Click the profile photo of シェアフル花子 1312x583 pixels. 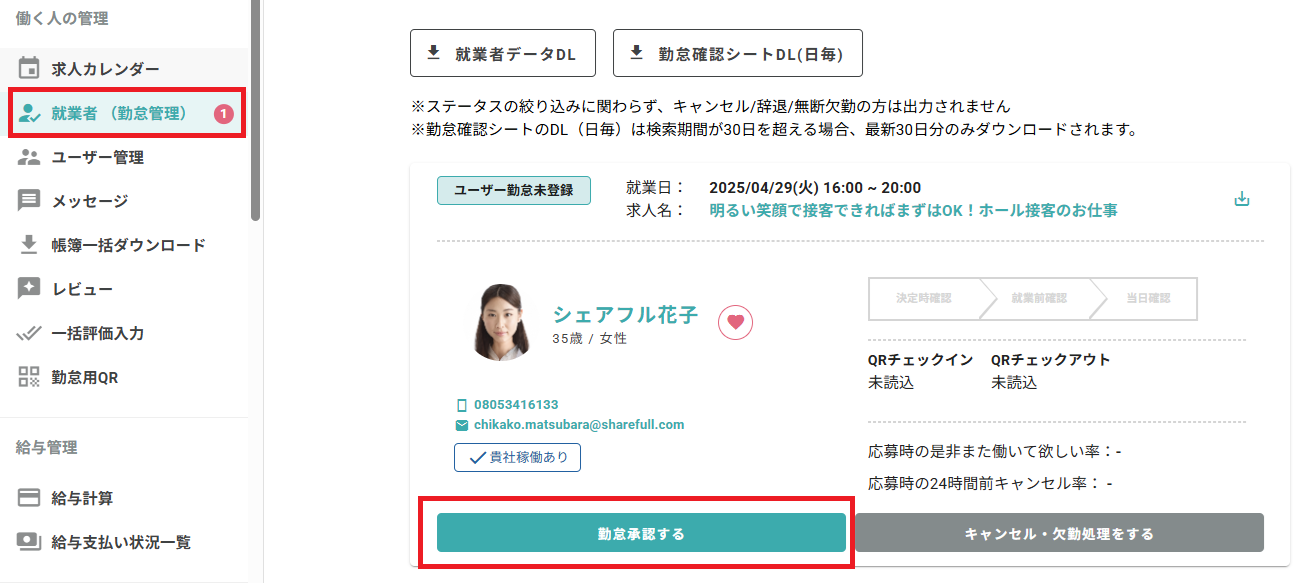pyautogui.click(x=502, y=322)
